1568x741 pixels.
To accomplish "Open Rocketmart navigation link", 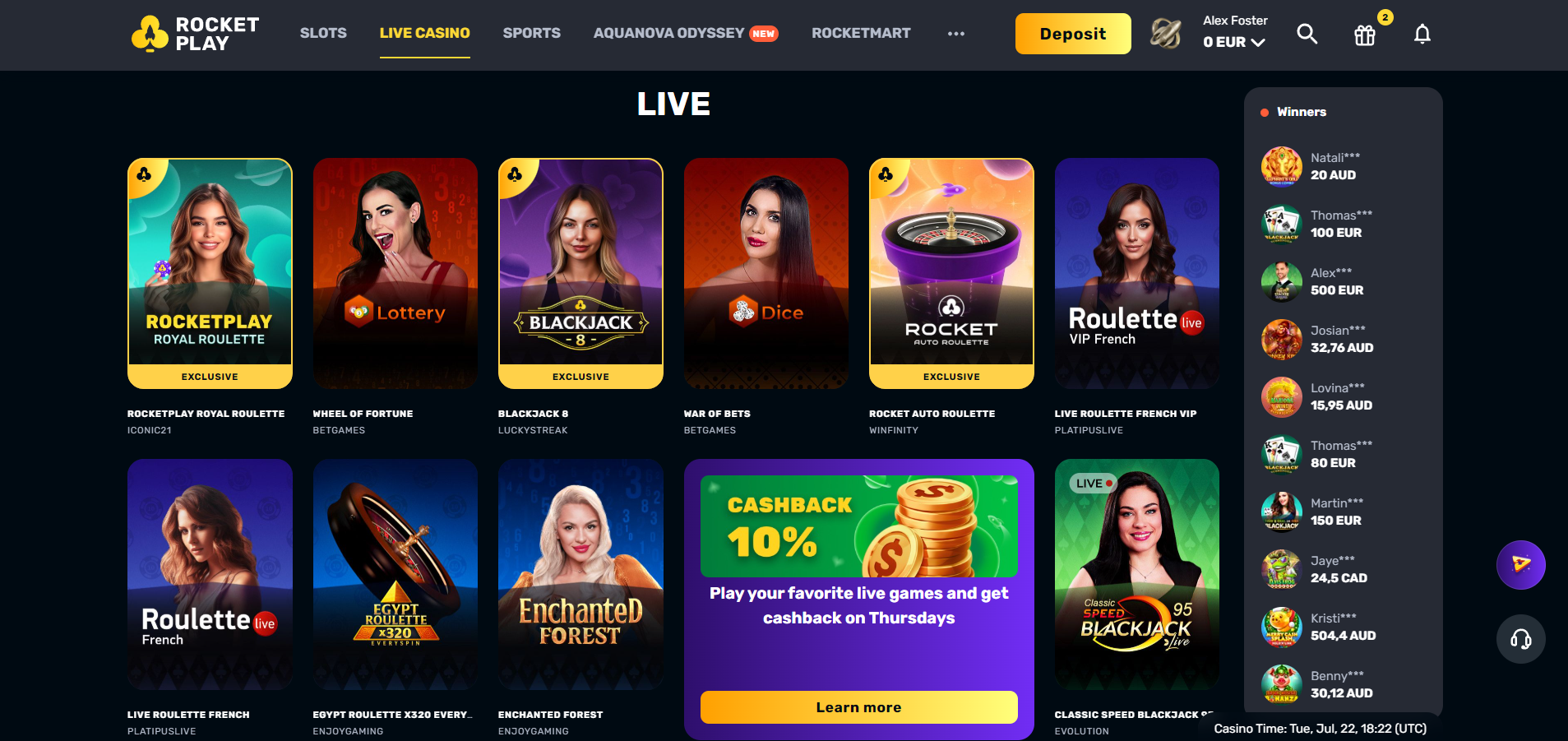I will point(861,33).
